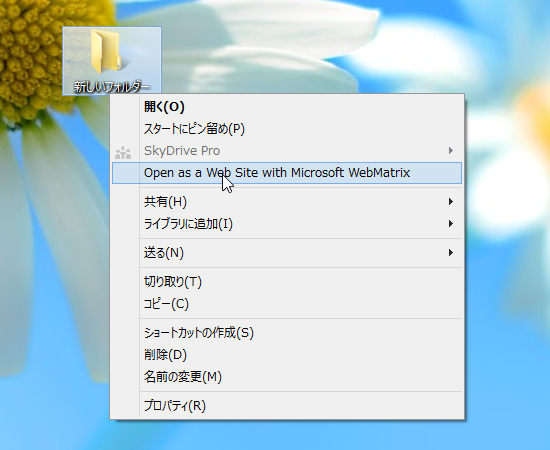Image resolution: width=550 pixels, height=450 pixels.
Task: Select スタートにピン留め(P) menu entry
Action: pos(287,129)
